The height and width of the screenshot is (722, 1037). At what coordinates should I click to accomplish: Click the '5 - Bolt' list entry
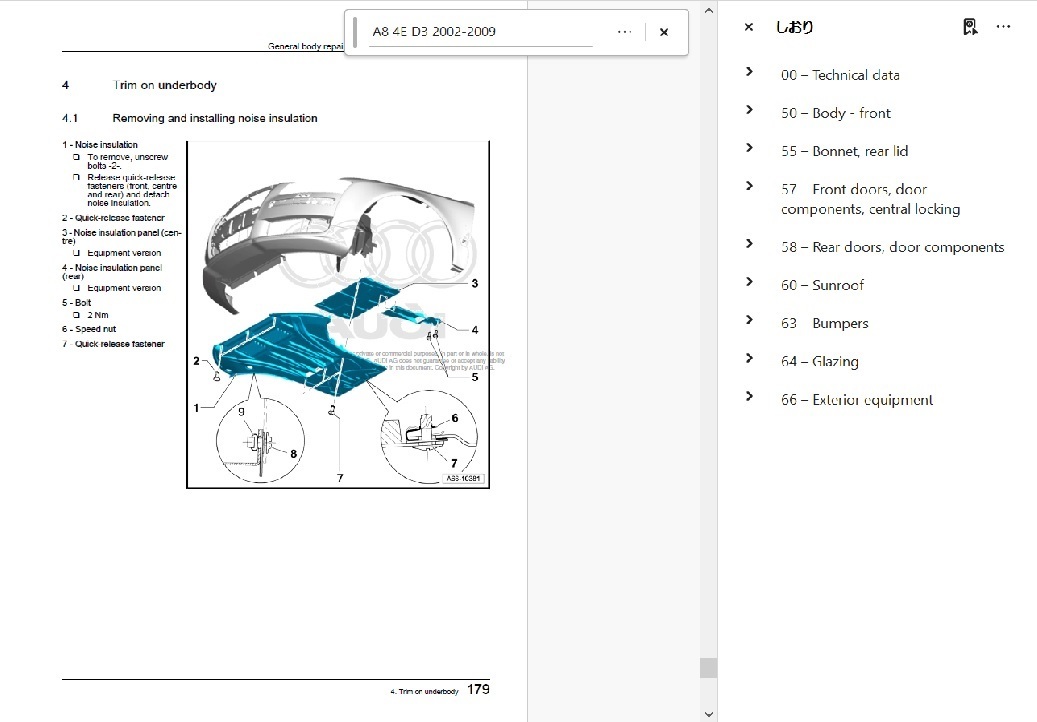point(77,303)
